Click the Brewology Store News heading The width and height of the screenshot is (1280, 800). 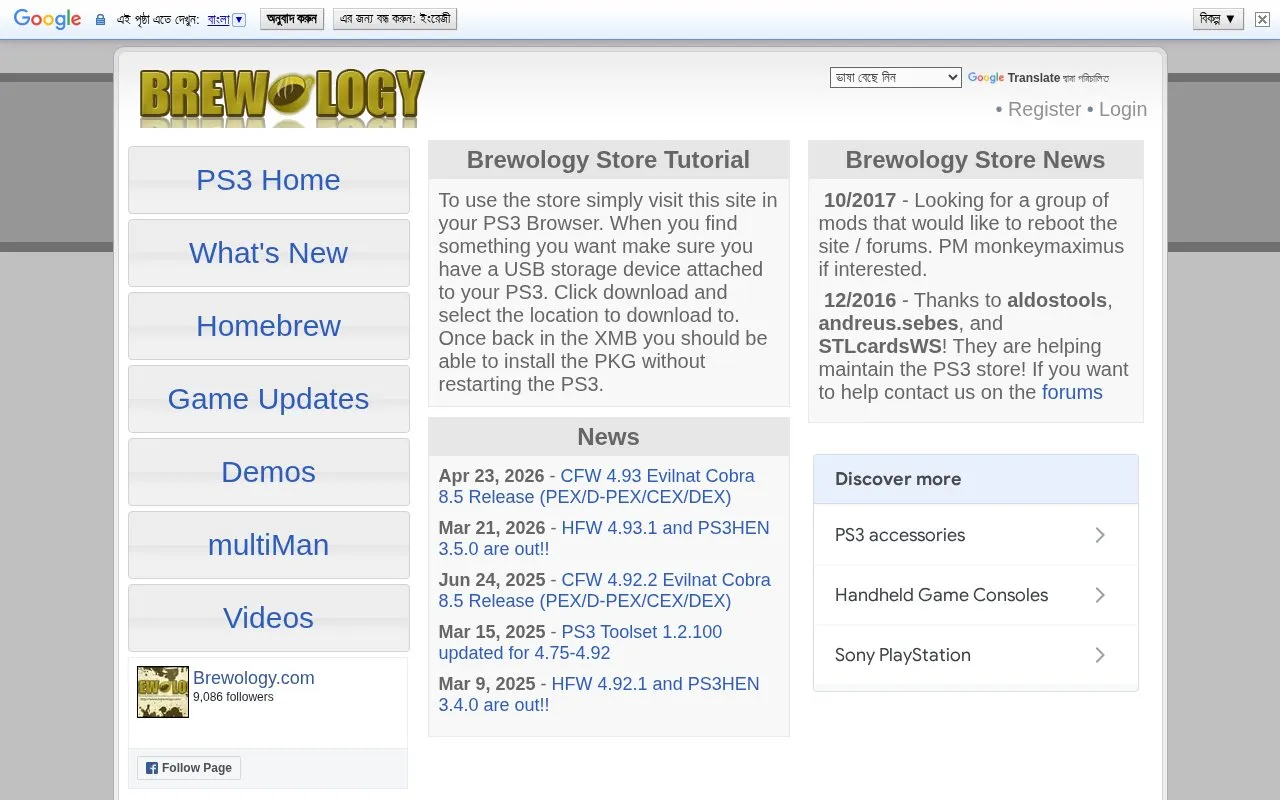click(975, 160)
